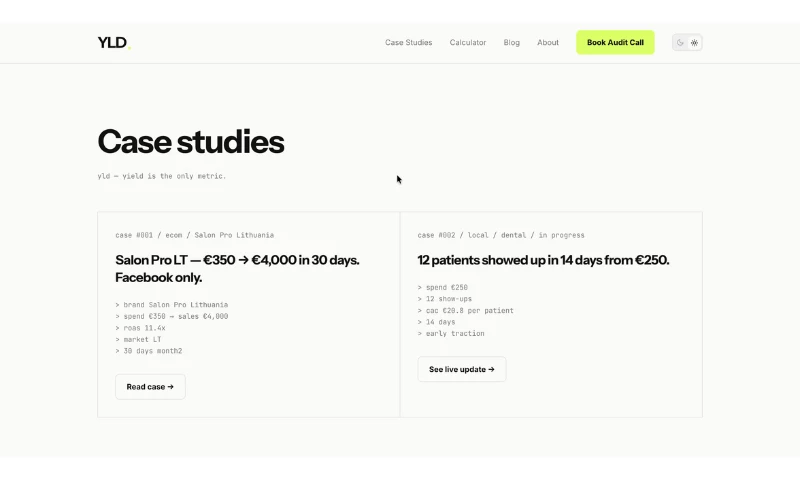Click case #001 breadcrumb label
The width and height of the screenshot is (800, 480).
(x=194, y=235)
